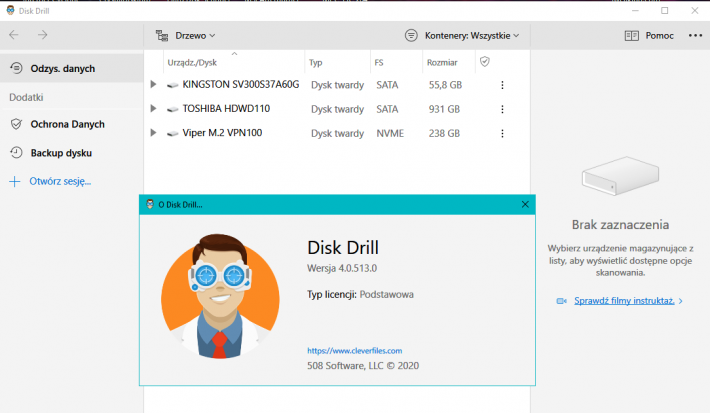
Task: Select Viper M.2 VPN100 row
Action: (337, 133)
